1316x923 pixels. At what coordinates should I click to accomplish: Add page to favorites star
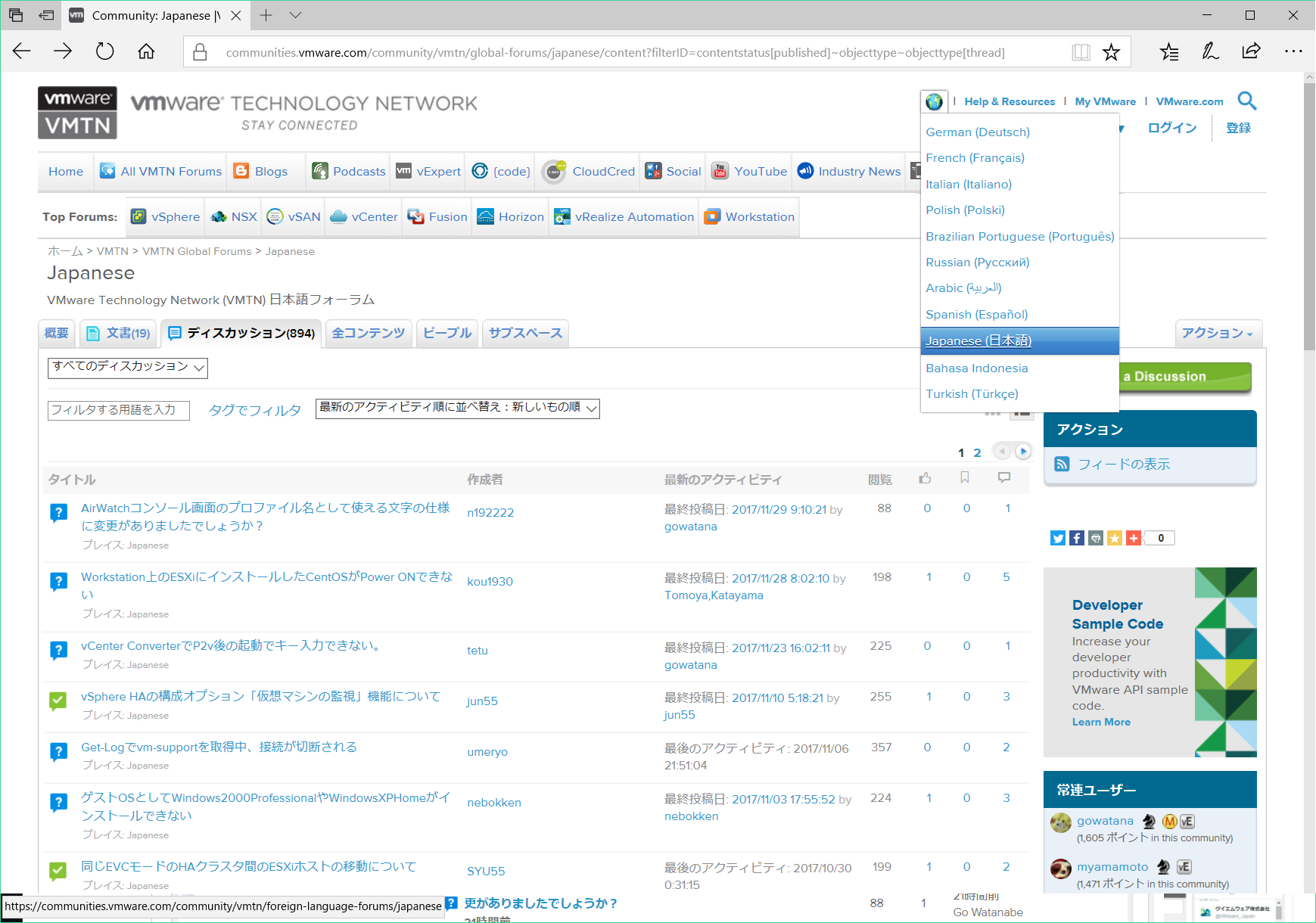[1111, 52]
